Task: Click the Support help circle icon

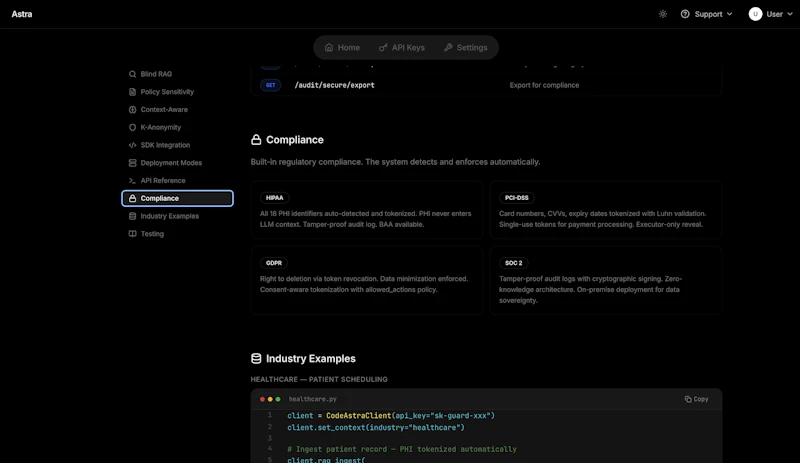Action: click(685, 14)
